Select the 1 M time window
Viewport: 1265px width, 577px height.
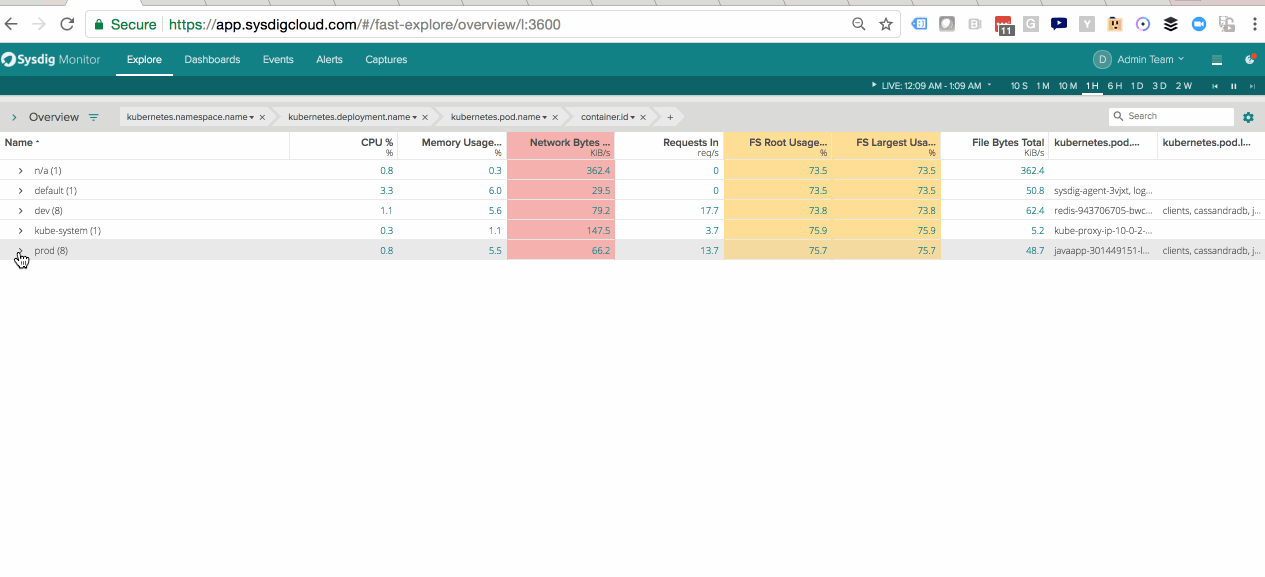point(1043,86)
